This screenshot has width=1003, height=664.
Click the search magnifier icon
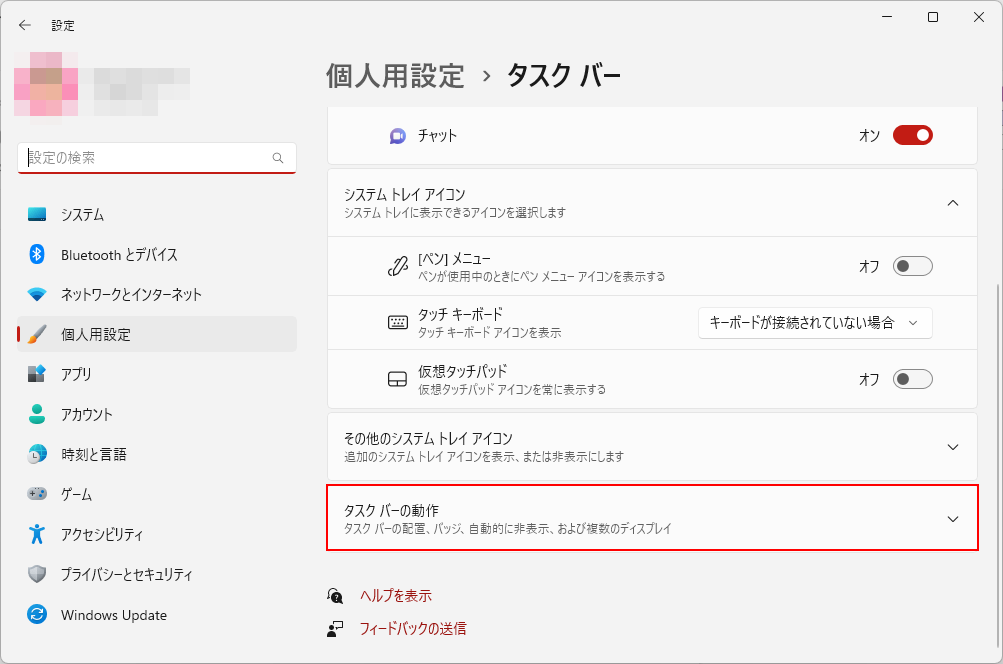coord(278,158)
